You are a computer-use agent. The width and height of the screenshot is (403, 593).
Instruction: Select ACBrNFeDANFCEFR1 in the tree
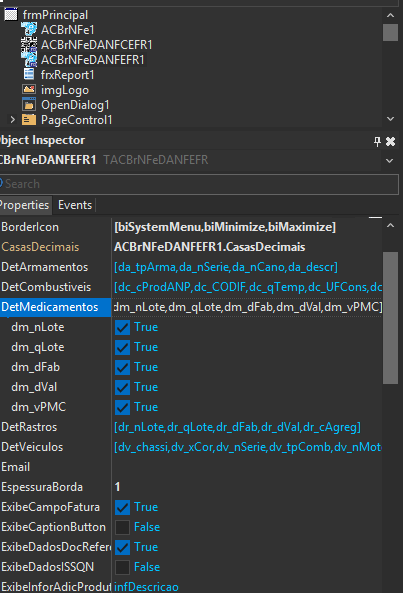[96, 45]
